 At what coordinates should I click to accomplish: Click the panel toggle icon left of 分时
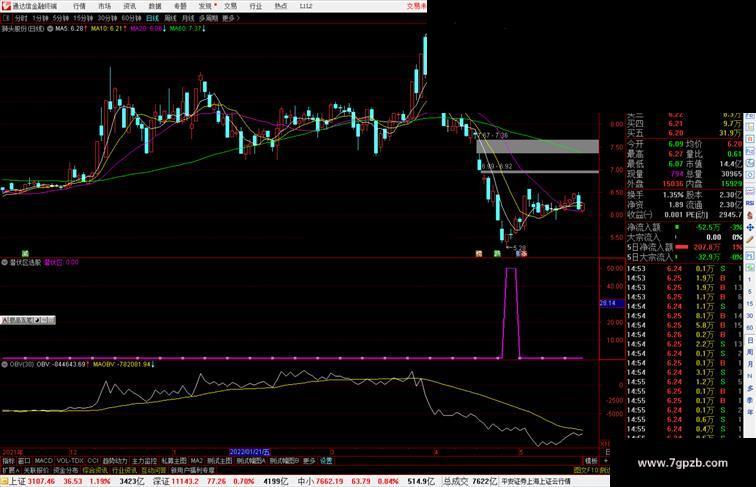coord(6,18)
